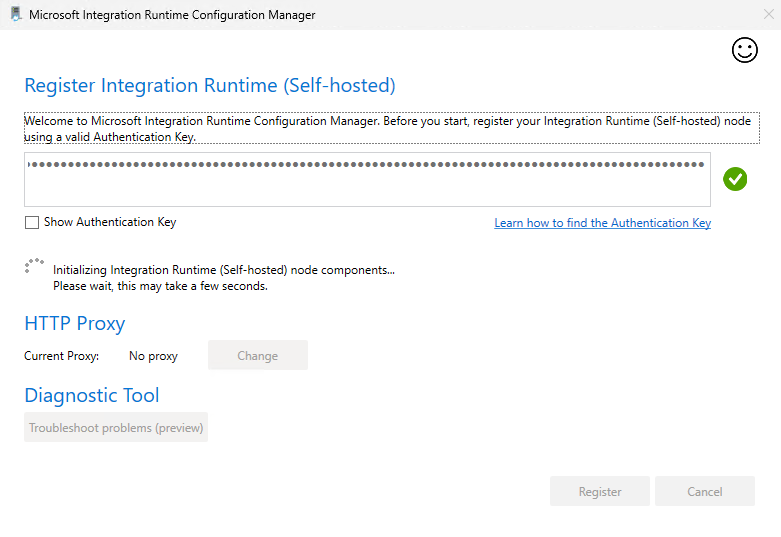This screenshot has height=537, width=781.
Task: Click the Diagnostic Tool section heading
Action: [92, 395]
